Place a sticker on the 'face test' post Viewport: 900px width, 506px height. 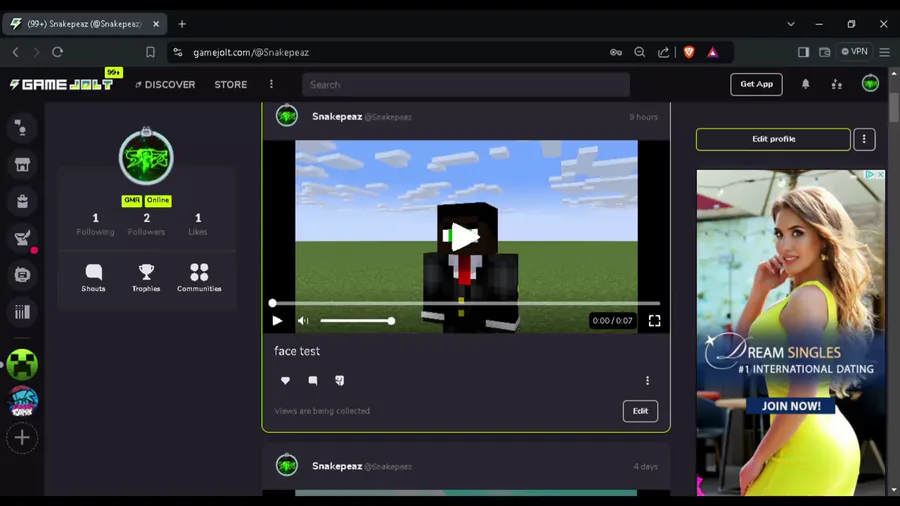tap(340, 380)
